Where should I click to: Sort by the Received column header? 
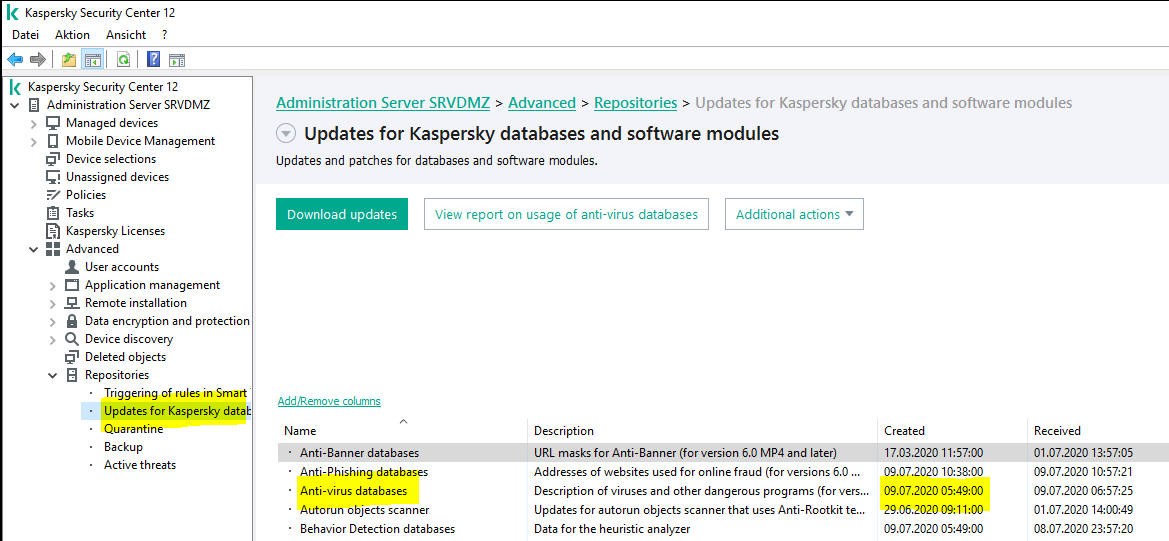tap(1098, 431)
